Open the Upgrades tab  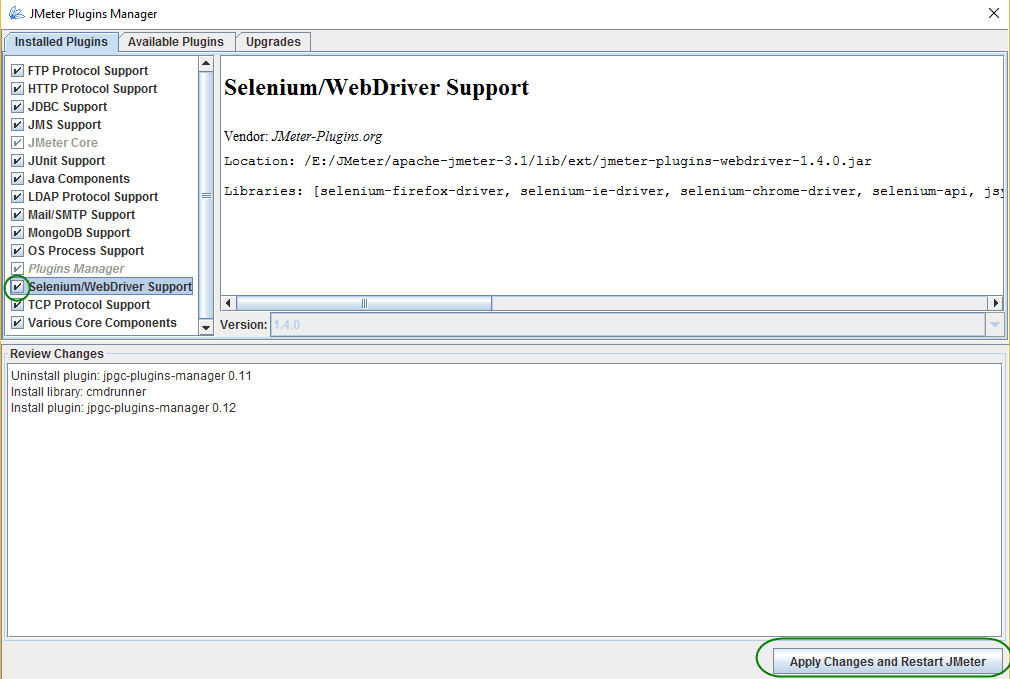tap(273, 42)
